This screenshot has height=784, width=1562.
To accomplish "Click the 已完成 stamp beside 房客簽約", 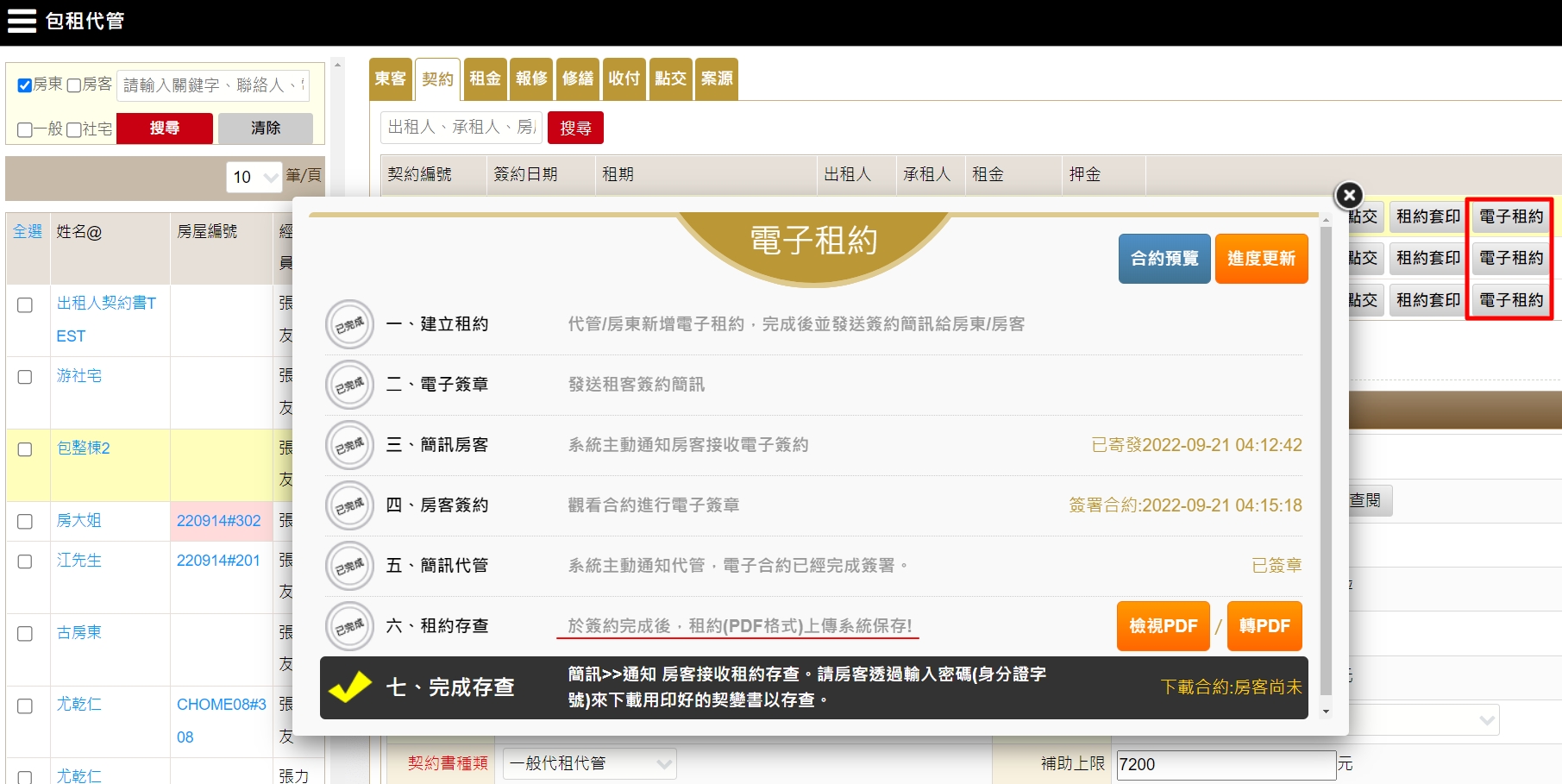I will point(349,505).
